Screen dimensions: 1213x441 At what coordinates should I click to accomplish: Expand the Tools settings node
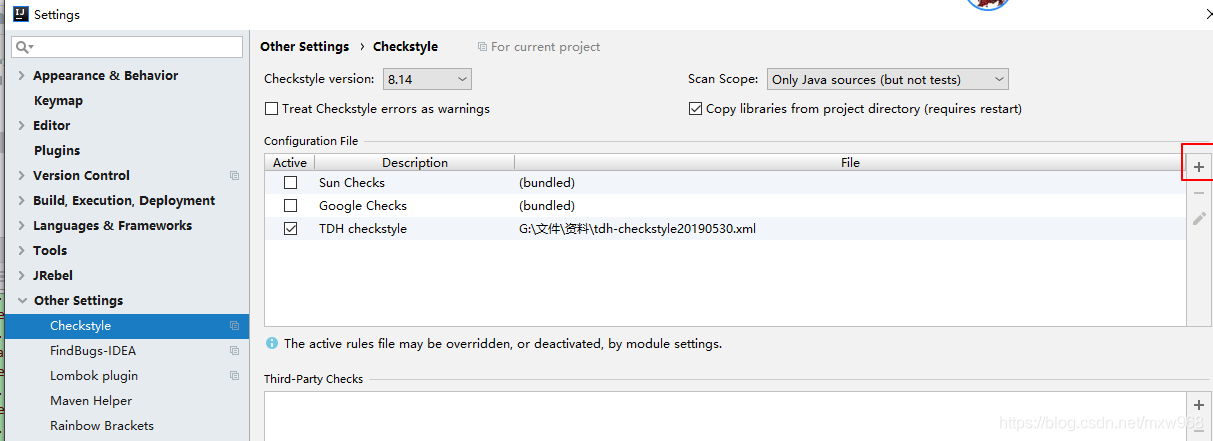click(x=22, y=251)
